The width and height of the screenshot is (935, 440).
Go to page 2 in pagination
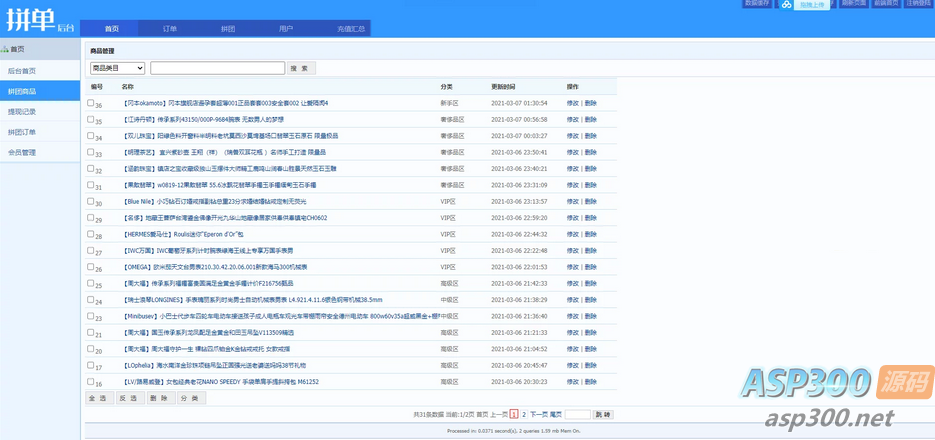pyautogui.click(x=523, y=414)
